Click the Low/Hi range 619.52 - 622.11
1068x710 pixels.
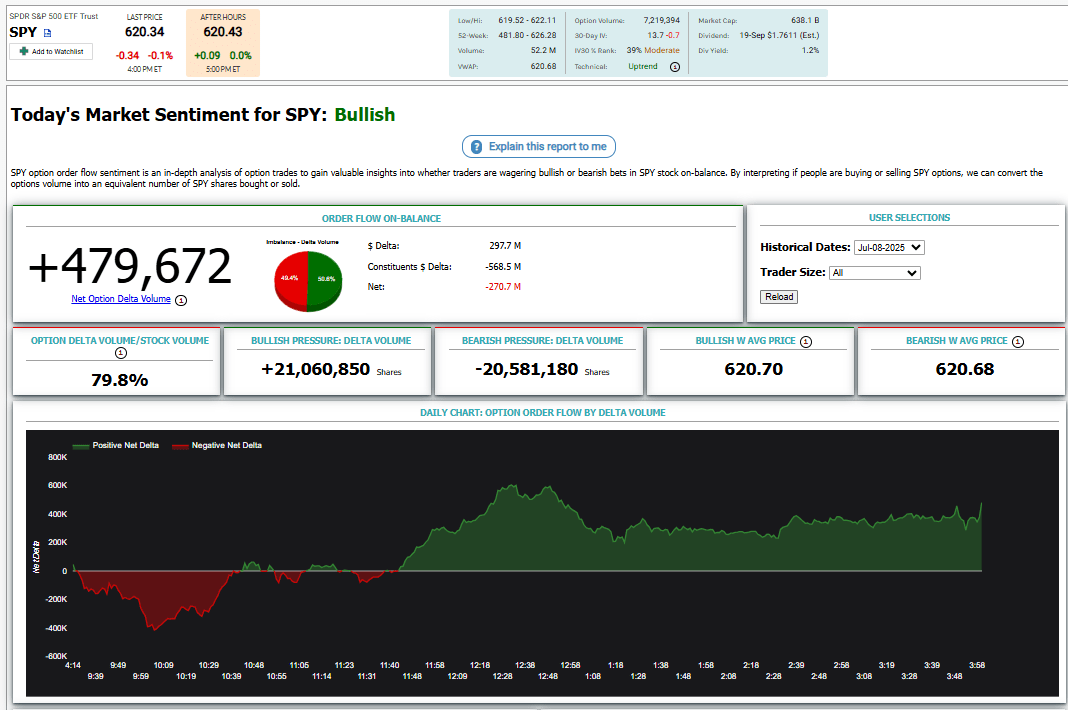pyautogui.click(x=527, y=20)
